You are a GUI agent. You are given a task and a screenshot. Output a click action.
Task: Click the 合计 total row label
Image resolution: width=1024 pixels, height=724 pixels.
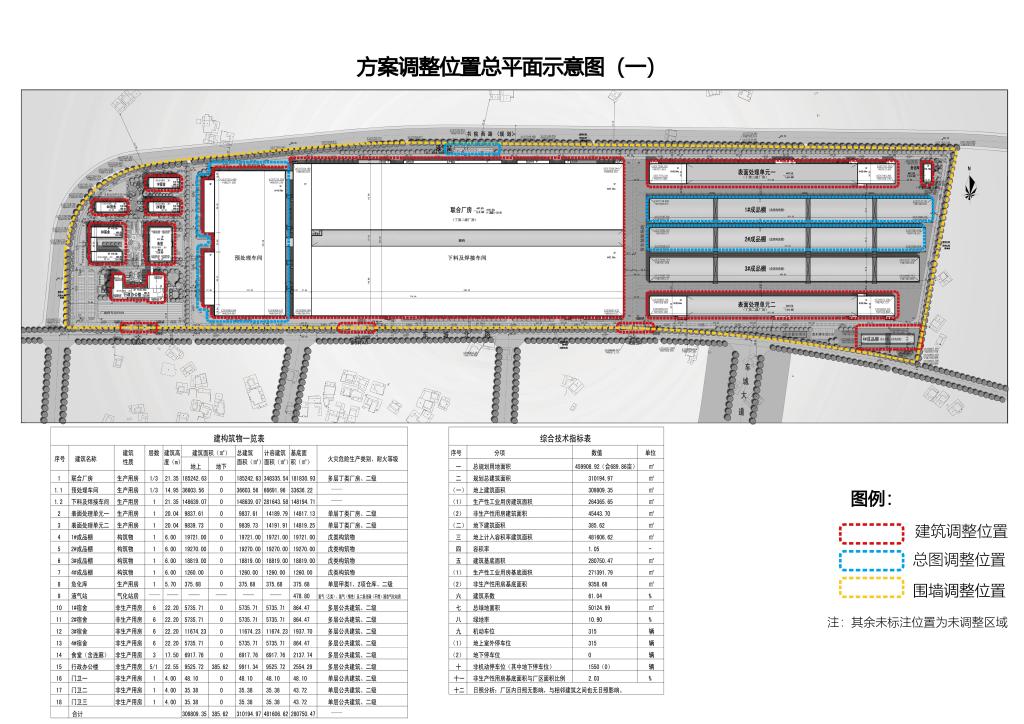point(78,714)
